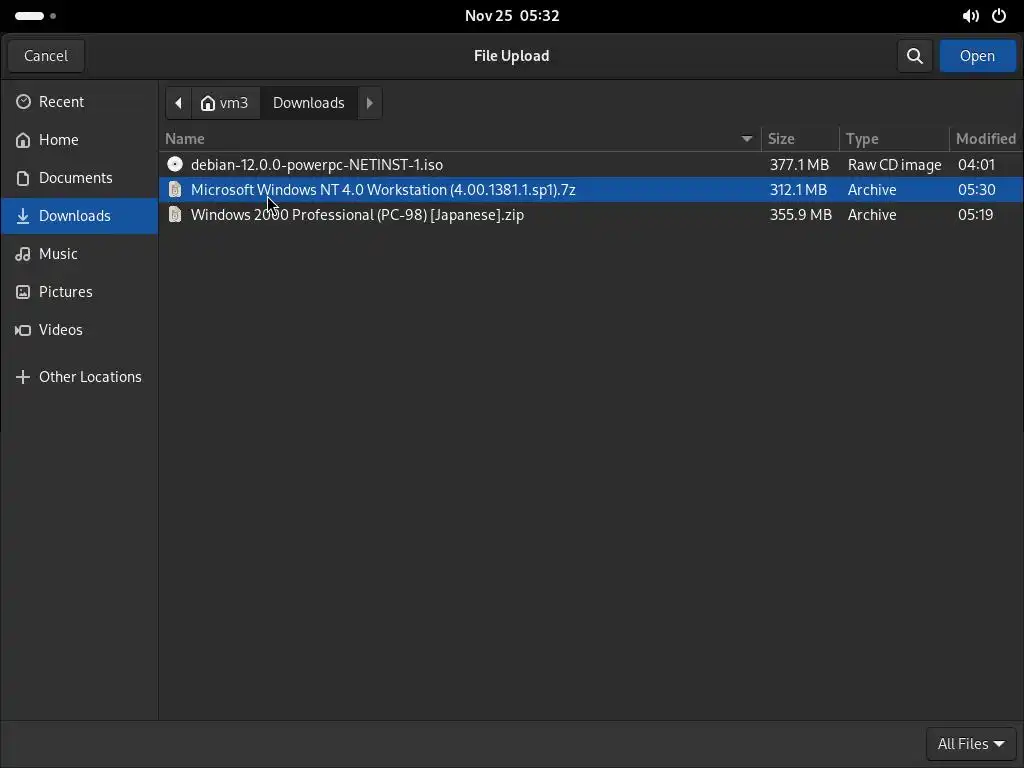Toggle sort direction arrow on Name header
The height and width of the screenshot is (768, 1024).
(x=746, y=139)
